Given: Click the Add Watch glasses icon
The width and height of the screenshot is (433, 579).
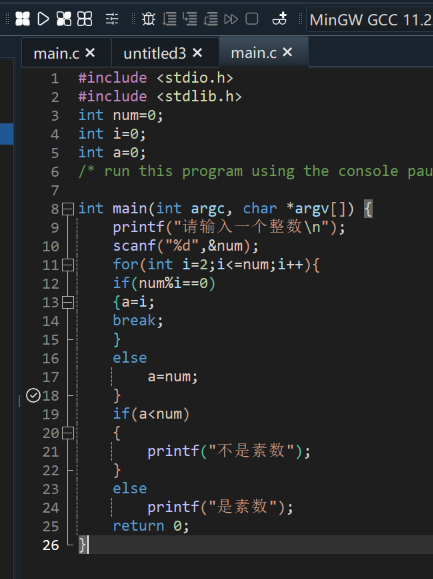Looking at the screenshot, I should (279, 19).
